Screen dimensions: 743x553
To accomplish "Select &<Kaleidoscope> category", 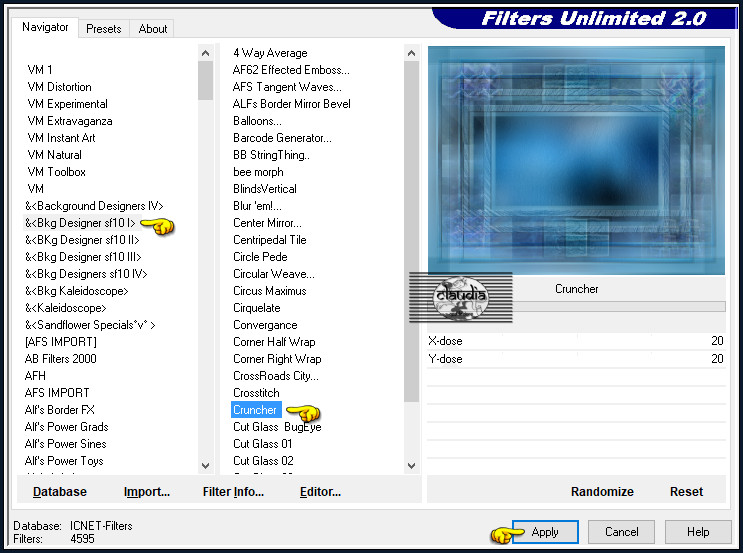I will tap(65, 308).
